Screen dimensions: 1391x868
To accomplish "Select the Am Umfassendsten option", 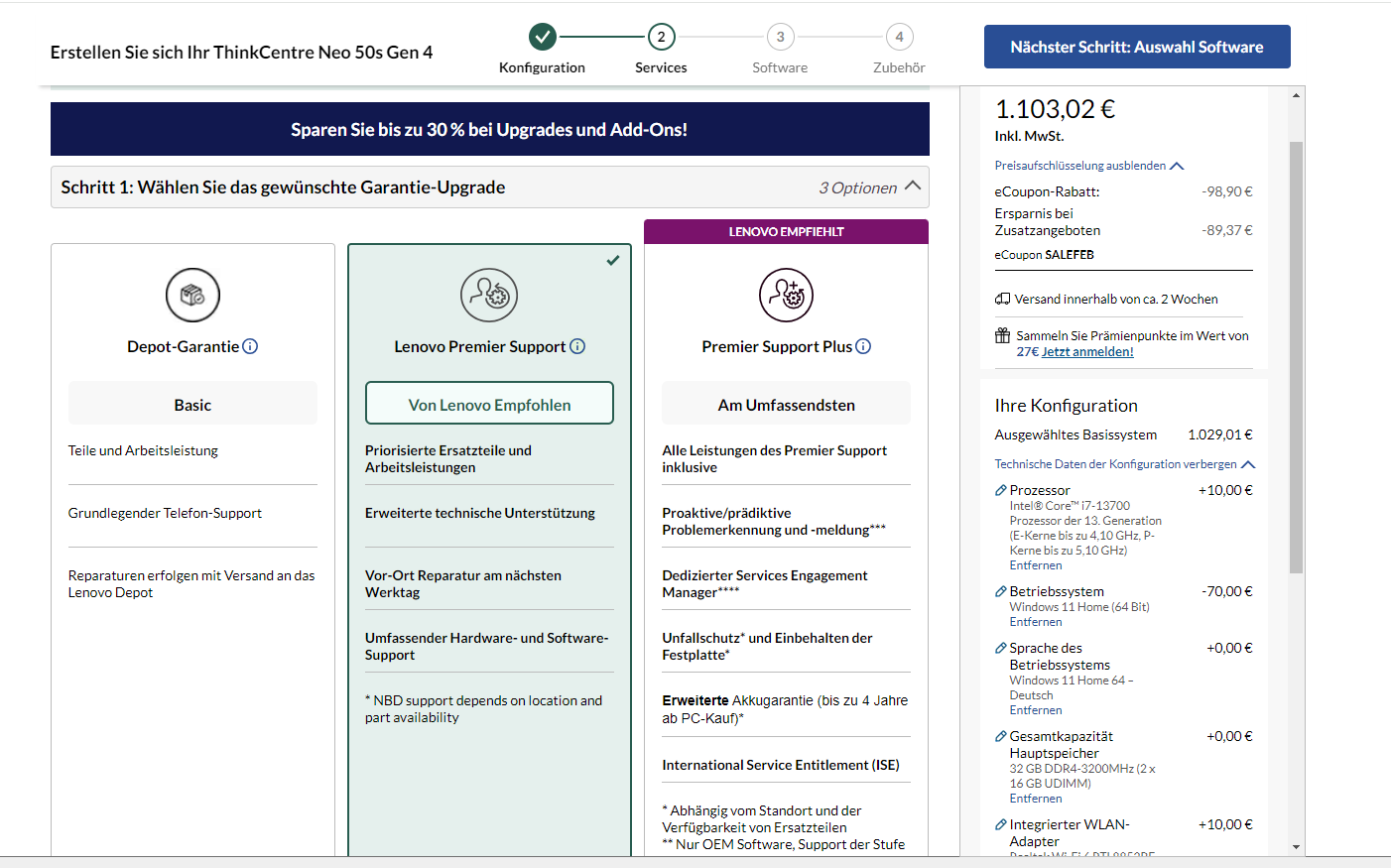I will pyautogui.click(x=786, y=404).
